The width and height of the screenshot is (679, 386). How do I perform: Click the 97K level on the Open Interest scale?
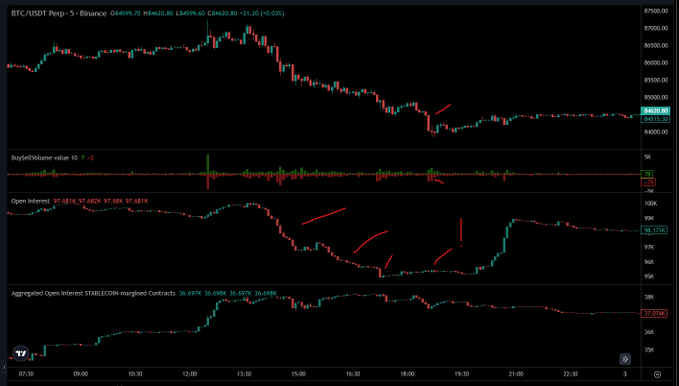tap(649, 247)
